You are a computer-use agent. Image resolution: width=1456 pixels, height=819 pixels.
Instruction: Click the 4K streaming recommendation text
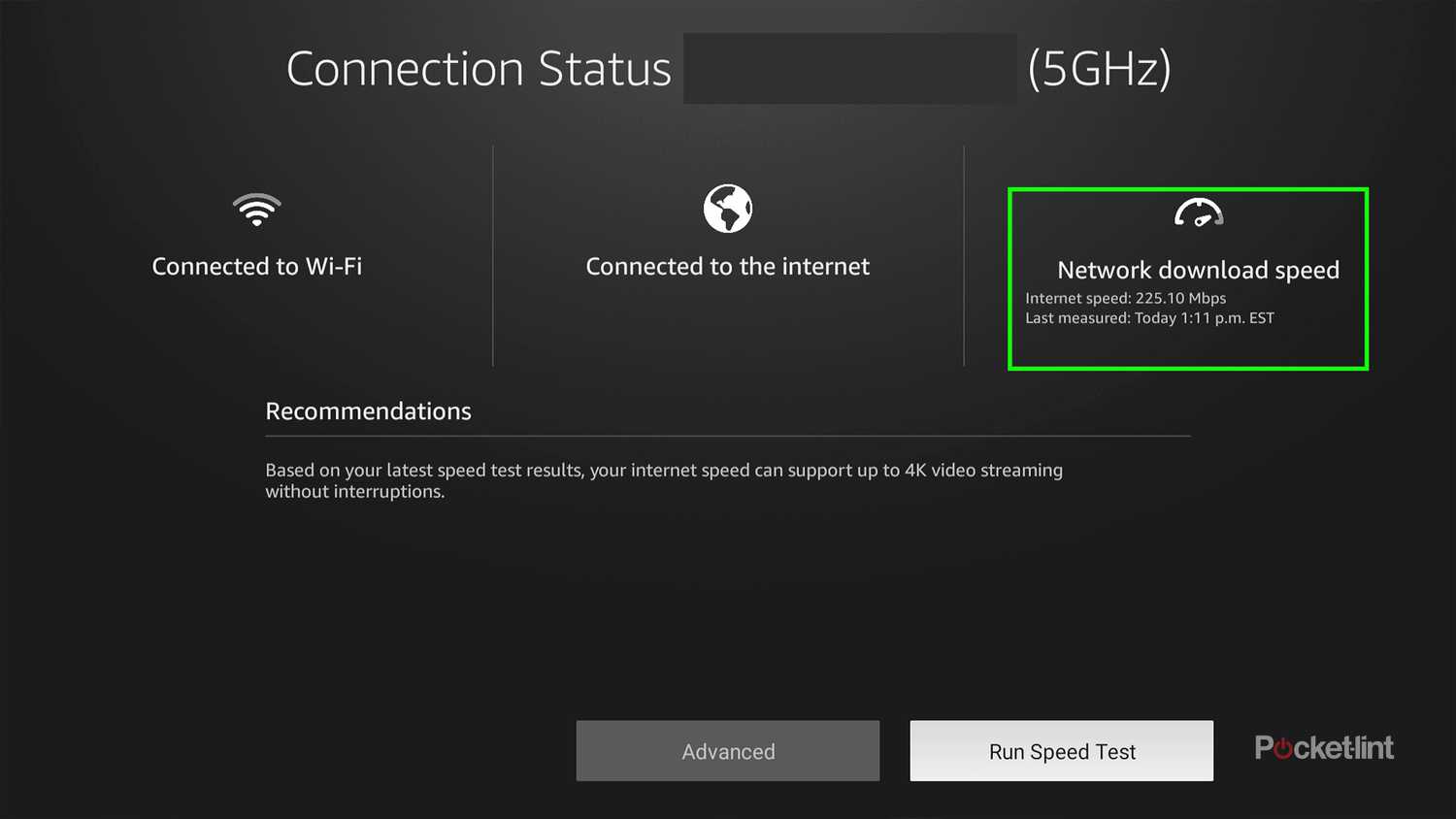664,480
